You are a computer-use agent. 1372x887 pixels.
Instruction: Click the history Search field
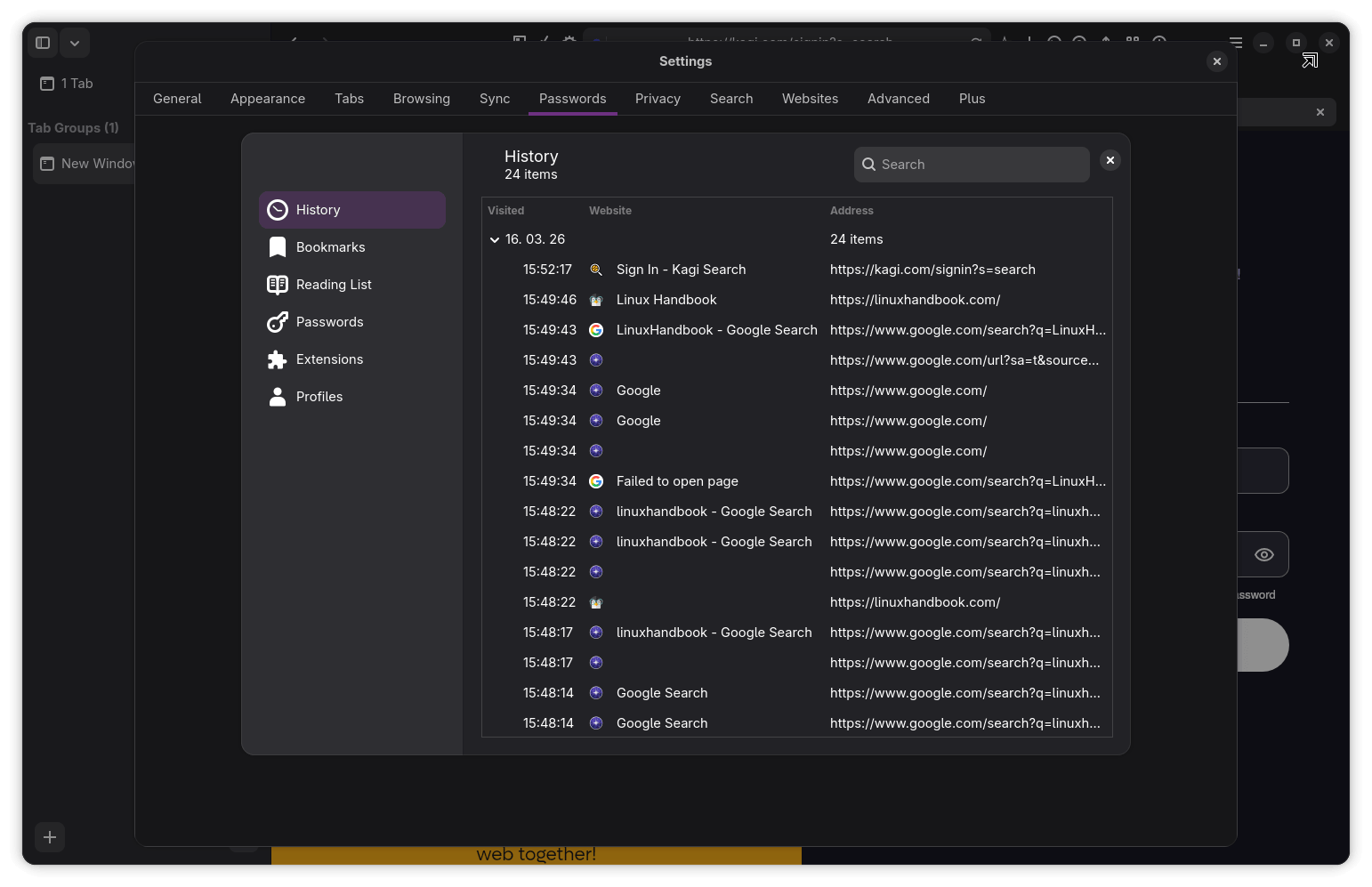[972, 165]
